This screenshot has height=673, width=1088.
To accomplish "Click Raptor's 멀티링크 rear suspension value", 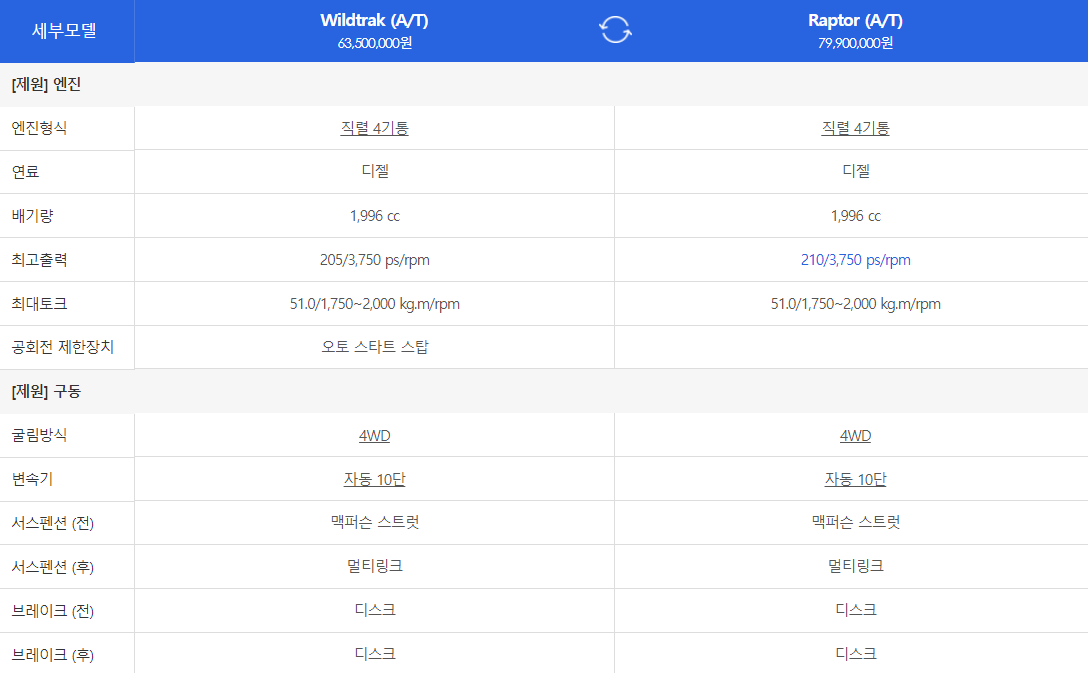I will coord(856,566).
